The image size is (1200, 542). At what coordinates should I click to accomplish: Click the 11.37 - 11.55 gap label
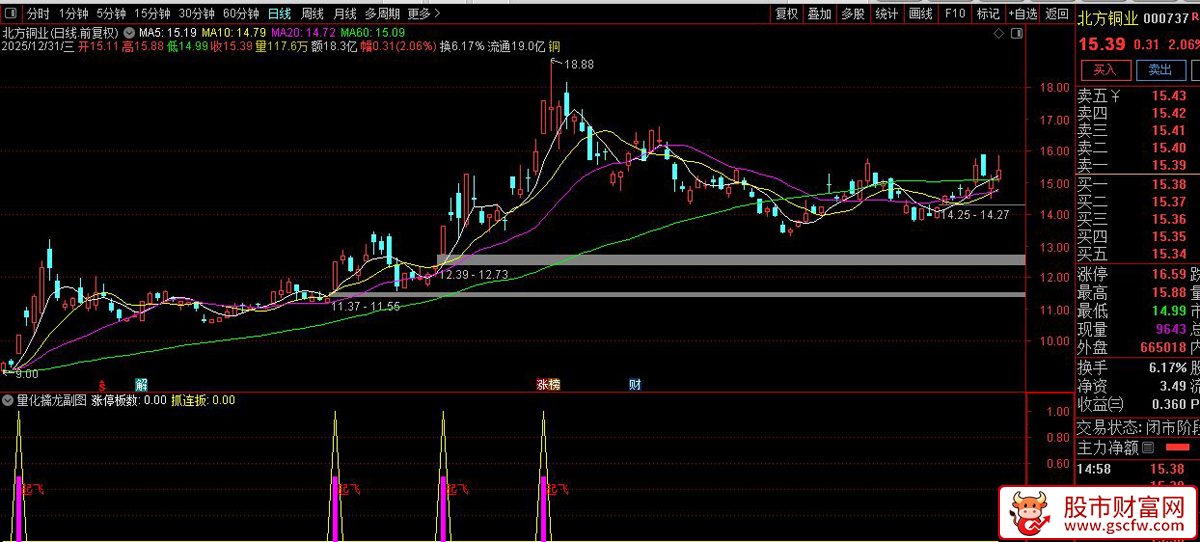pos(366,306)
